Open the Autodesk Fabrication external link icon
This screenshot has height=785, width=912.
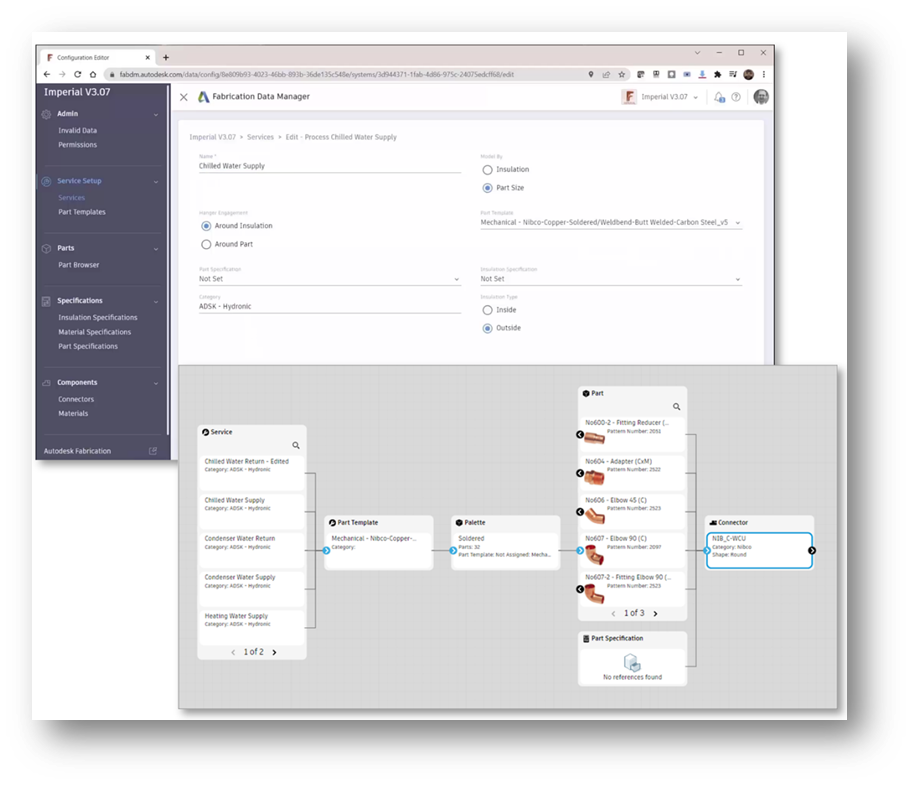pyautogui.click(x=153, y=451)
